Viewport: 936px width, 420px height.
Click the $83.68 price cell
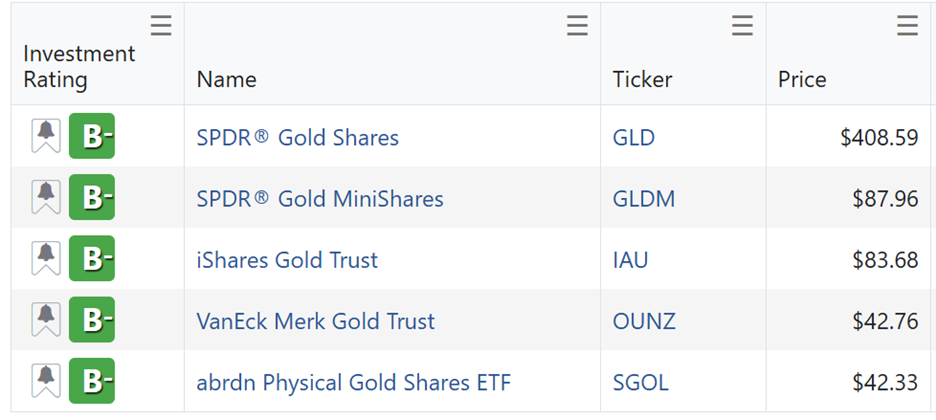[x=885, y=261]
